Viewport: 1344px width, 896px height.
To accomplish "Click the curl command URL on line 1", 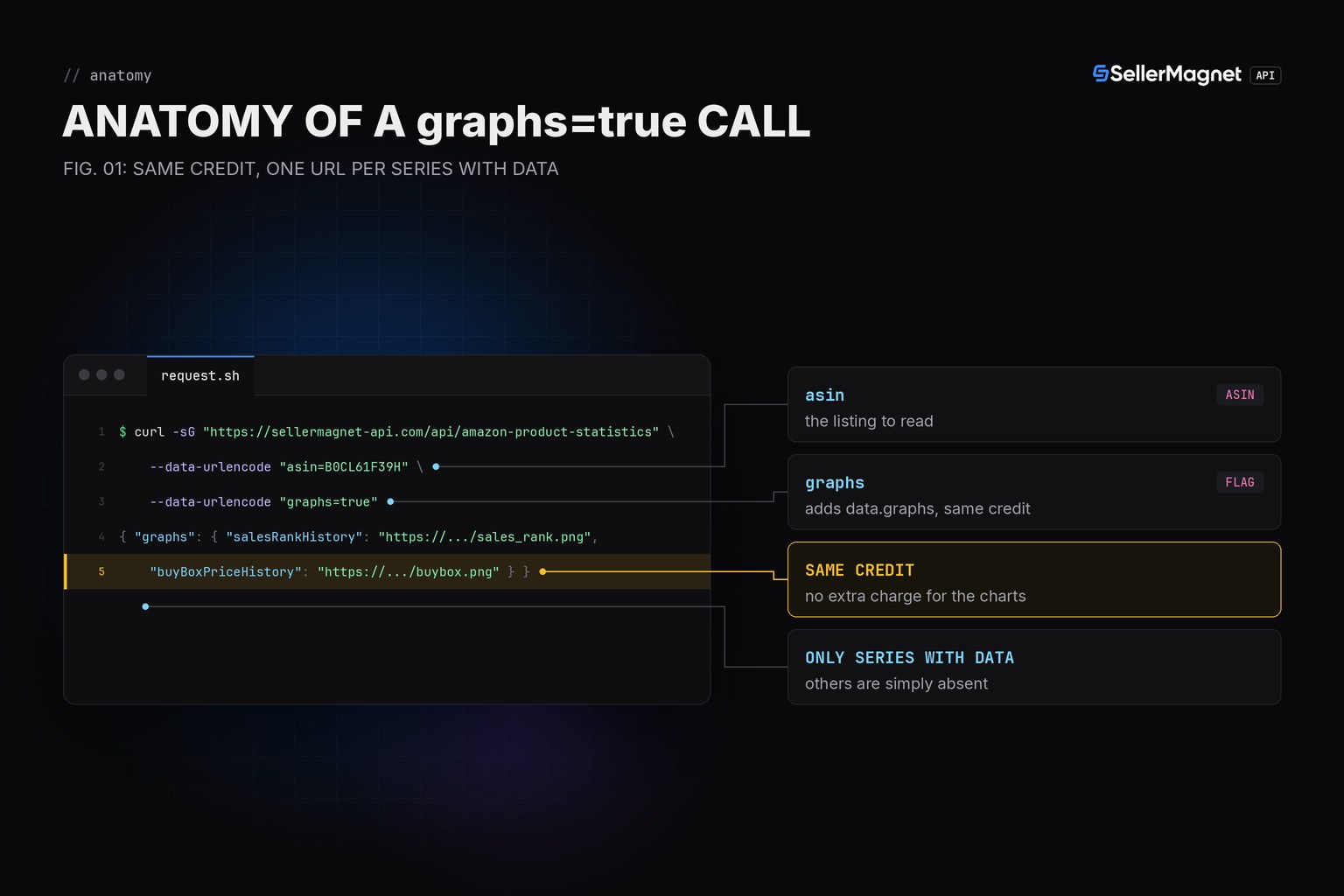I will (430, 431).
